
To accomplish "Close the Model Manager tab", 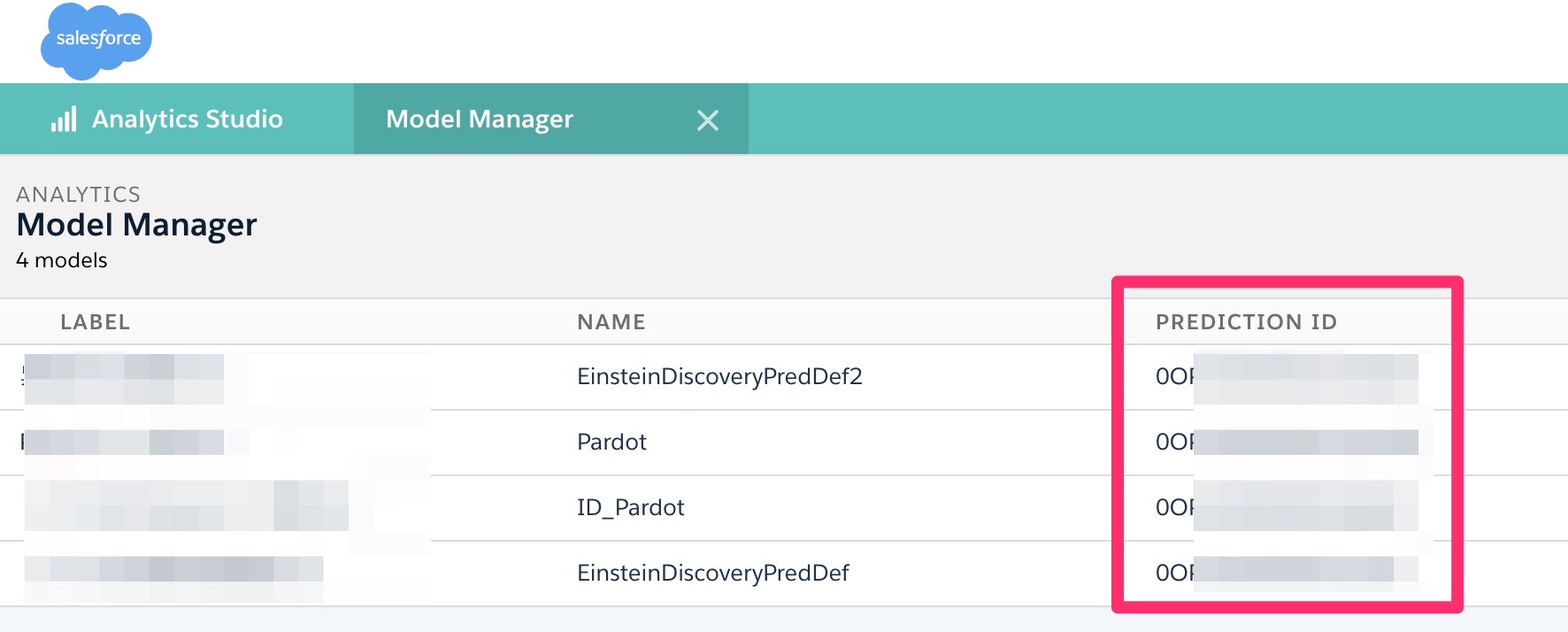I will tap(708, 120).
